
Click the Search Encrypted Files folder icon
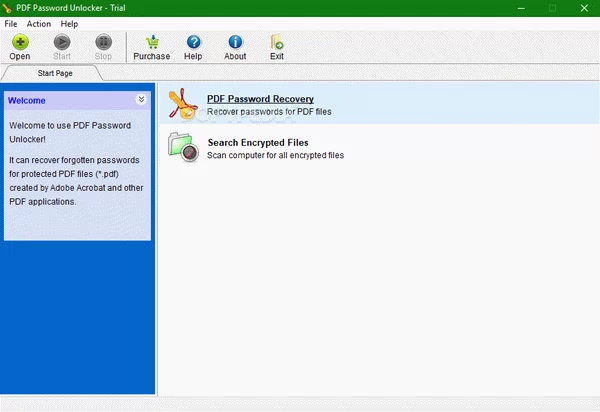point(183,147)
